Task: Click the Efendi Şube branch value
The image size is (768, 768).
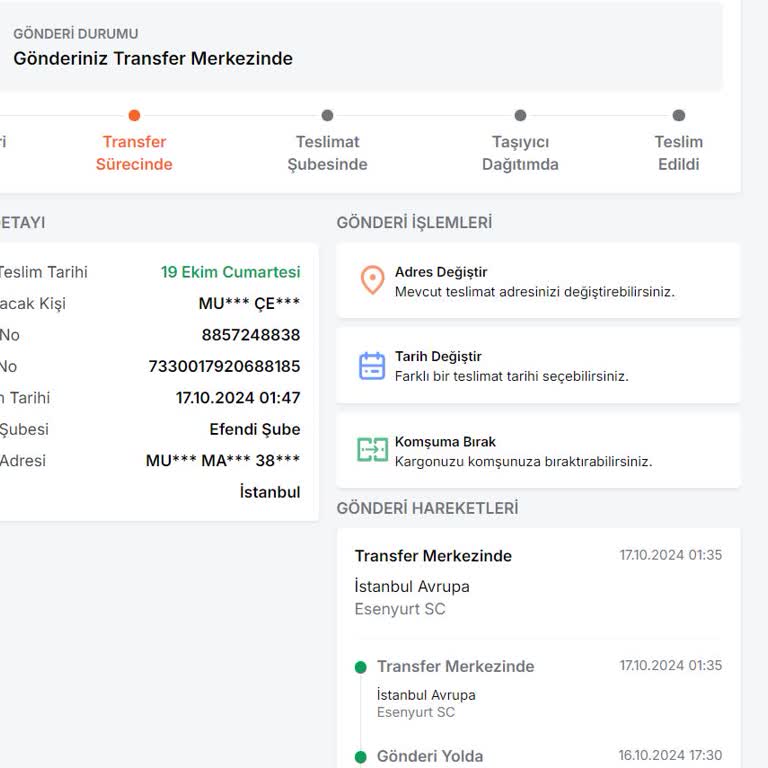Action: pyautogui.click(x=255, y=430)
